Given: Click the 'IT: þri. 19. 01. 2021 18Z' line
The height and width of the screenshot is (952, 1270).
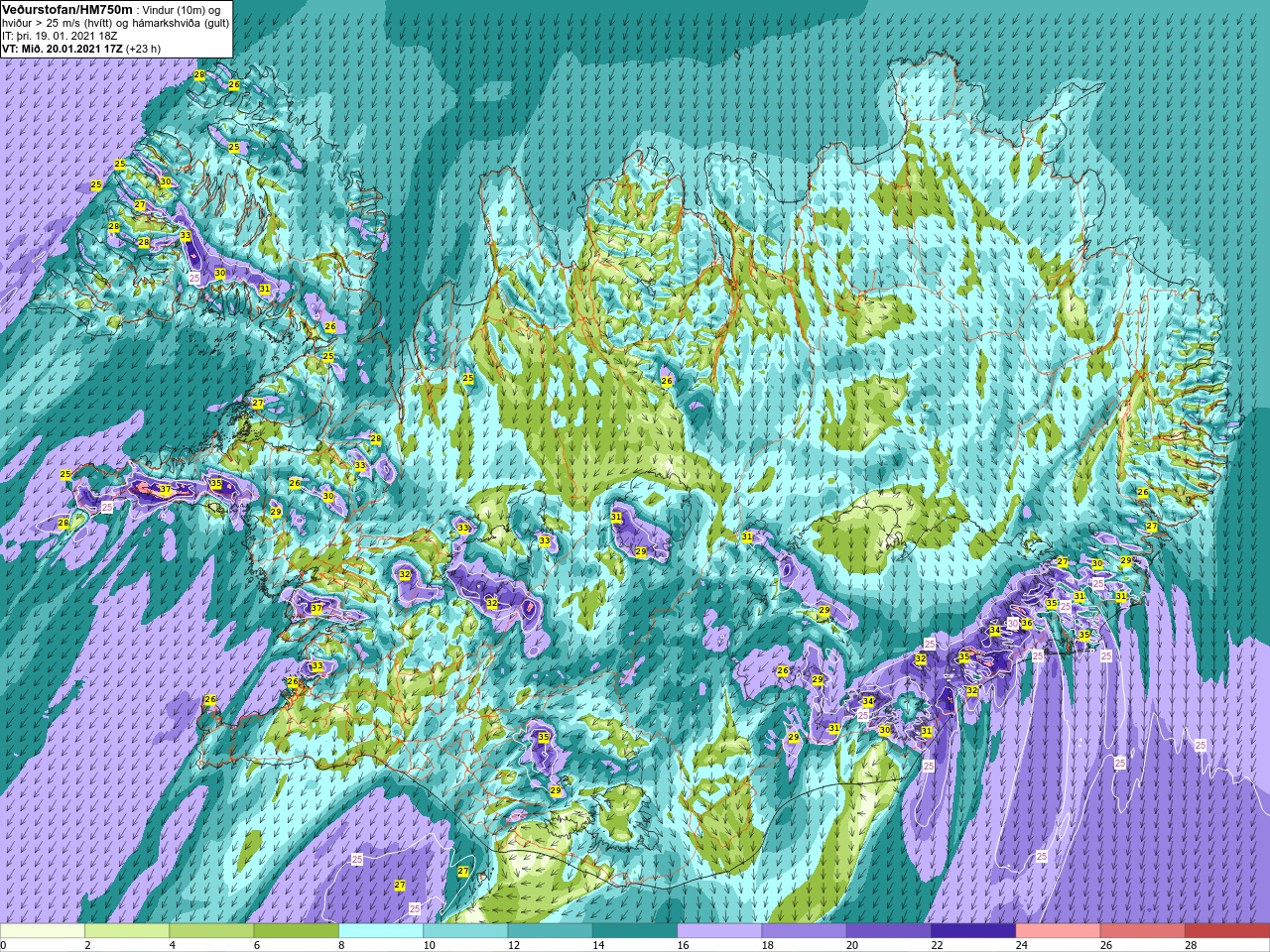Looking at the screenshot, I should click(x=60, y=36).
